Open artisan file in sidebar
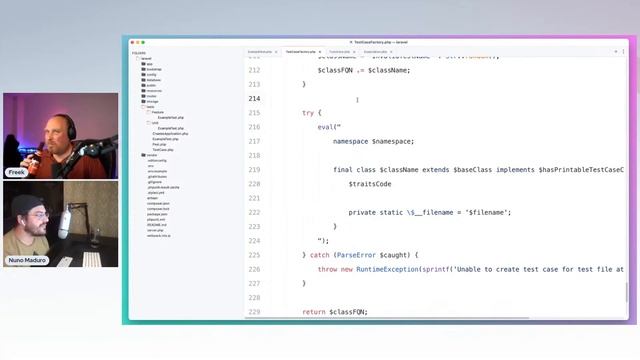 (153, 198)
